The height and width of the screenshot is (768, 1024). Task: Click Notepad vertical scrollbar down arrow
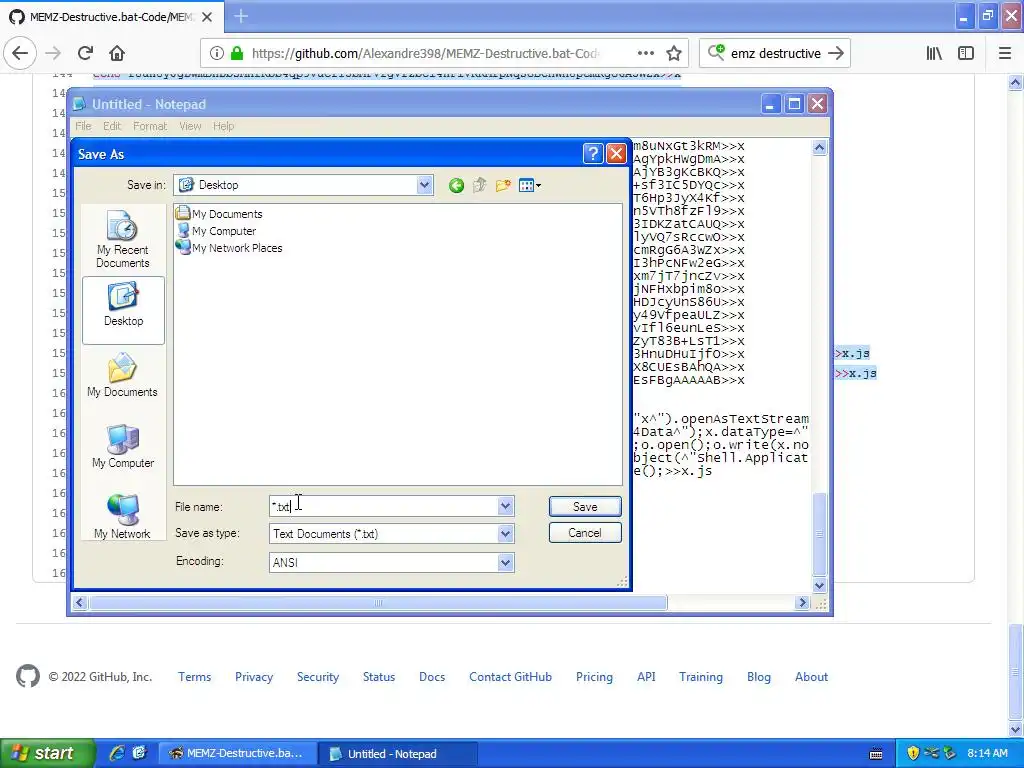820,585
